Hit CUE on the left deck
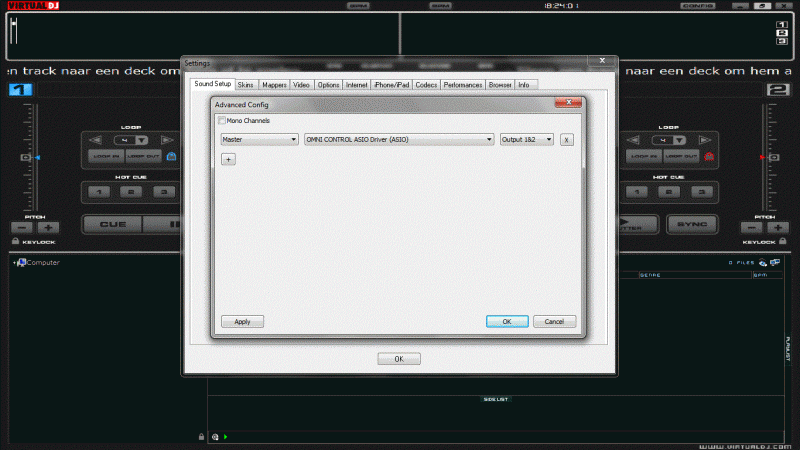The height and width of the screenshot is (450, 800). pyautogui.click(x=113, y=224)
